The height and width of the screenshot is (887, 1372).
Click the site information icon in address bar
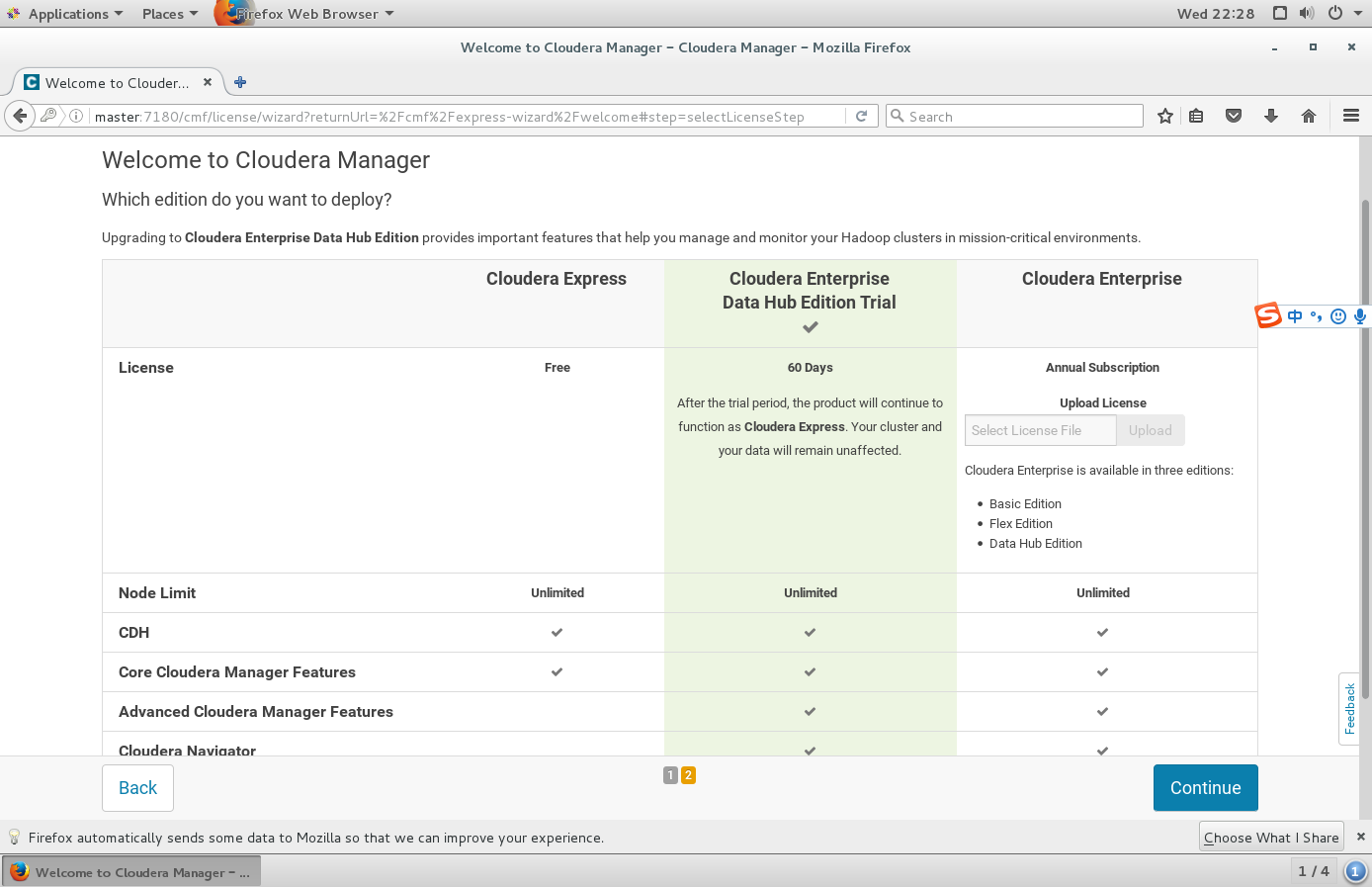76,116
